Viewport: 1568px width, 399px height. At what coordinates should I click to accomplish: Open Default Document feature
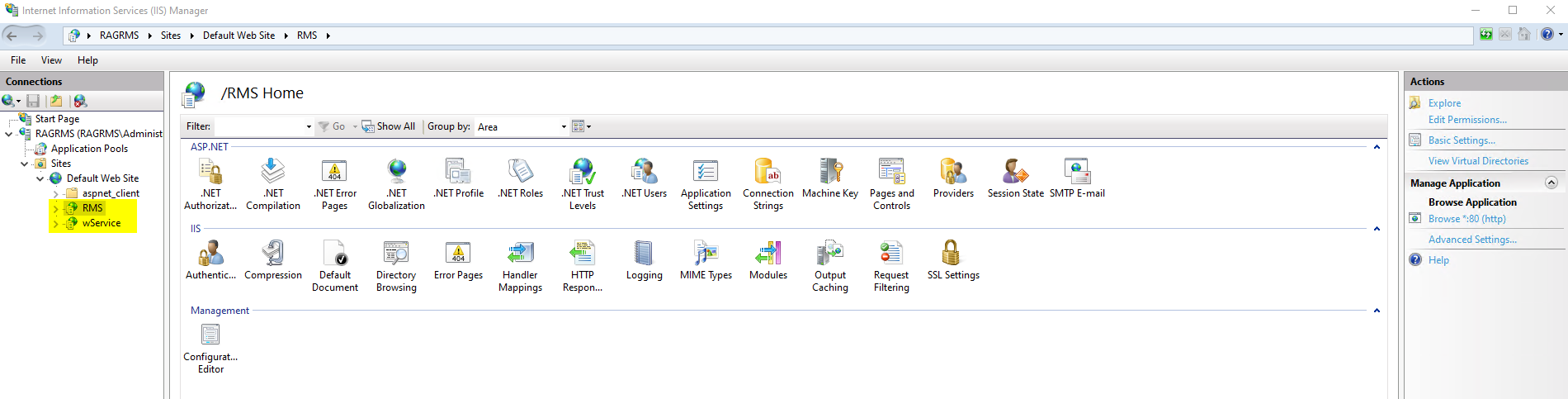tap(335, 266)
